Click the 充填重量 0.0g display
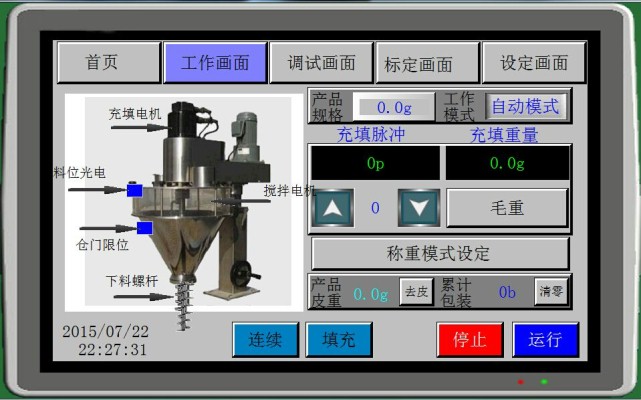This screenshot has height=400, width=641. point(507,163)
